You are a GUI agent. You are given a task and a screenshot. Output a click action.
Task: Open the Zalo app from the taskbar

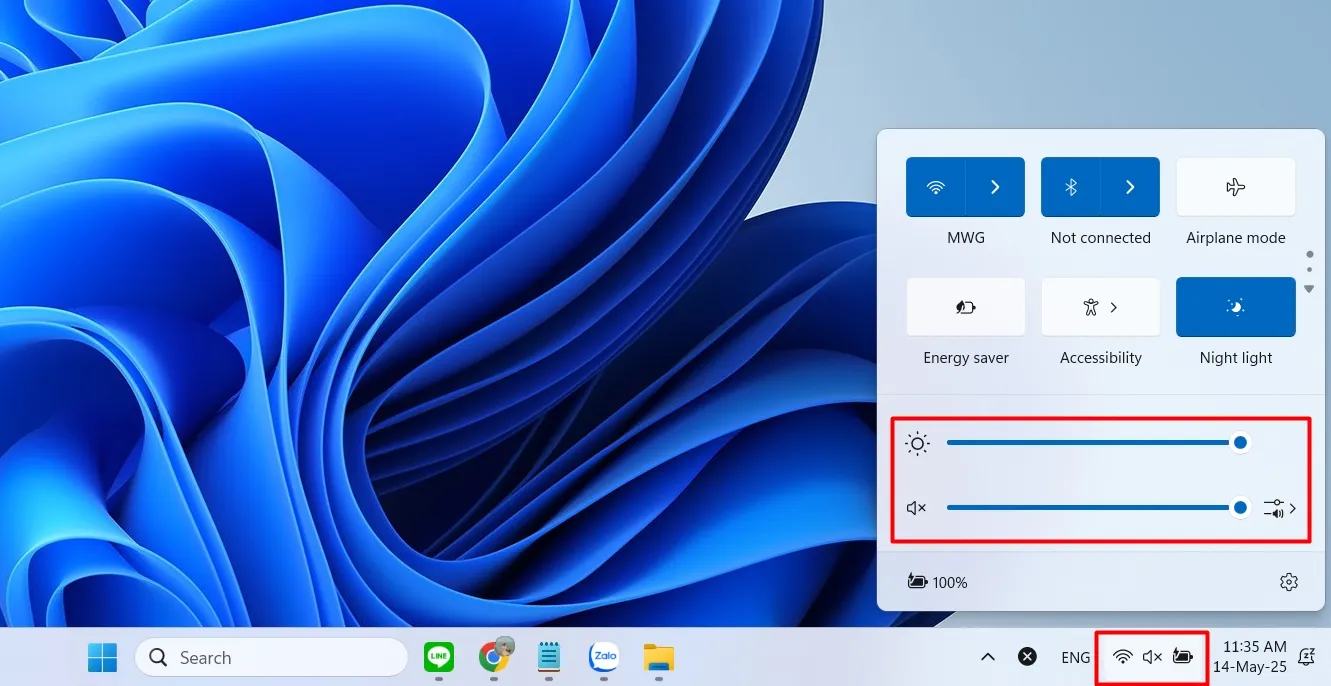pos(603,657)
